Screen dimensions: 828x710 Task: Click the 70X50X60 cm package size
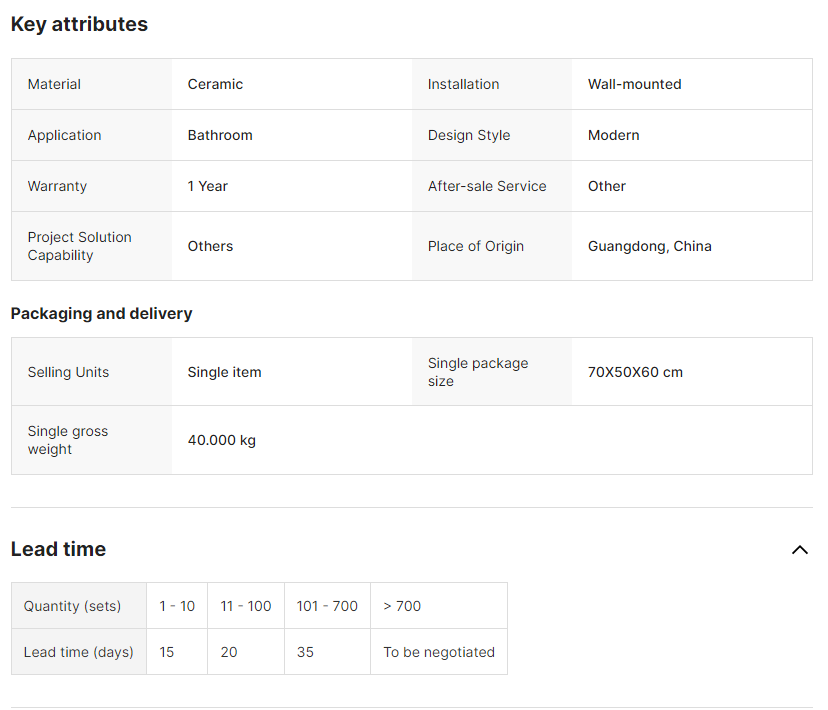(x=635, y=372)
